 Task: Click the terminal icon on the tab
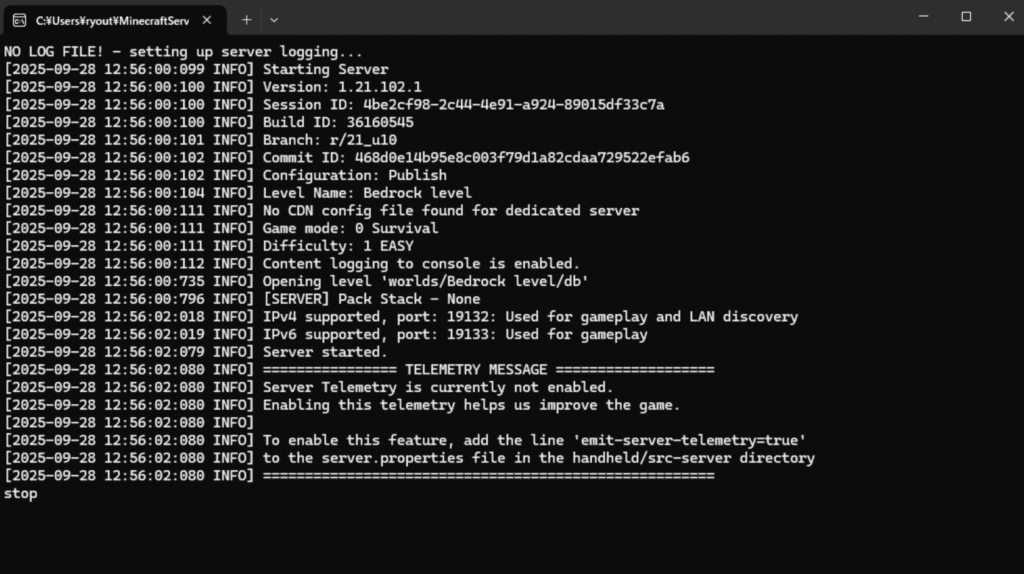pyautogui.click(x=20, y=19)
